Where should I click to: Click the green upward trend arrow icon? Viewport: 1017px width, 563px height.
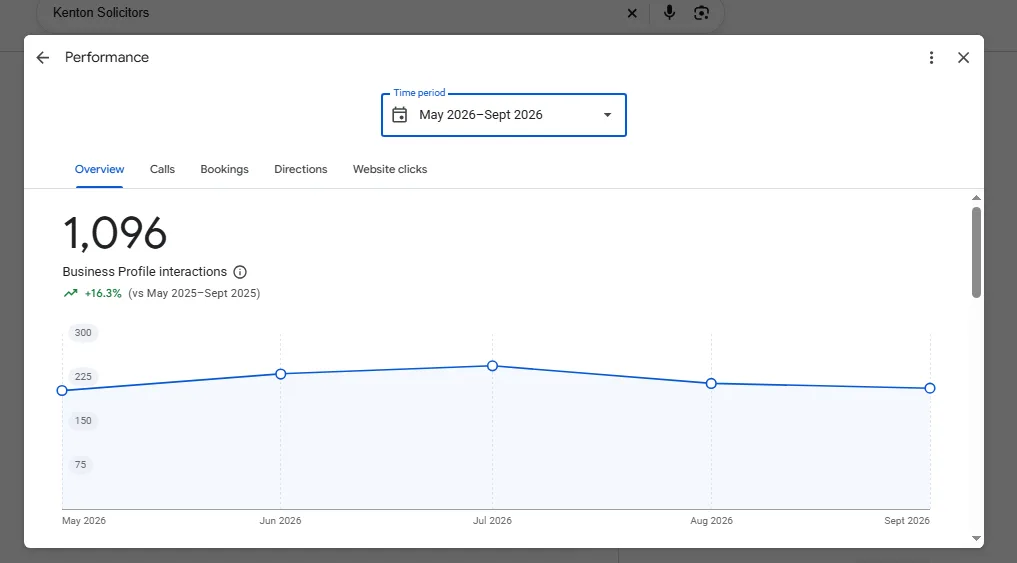click(70, 293)
